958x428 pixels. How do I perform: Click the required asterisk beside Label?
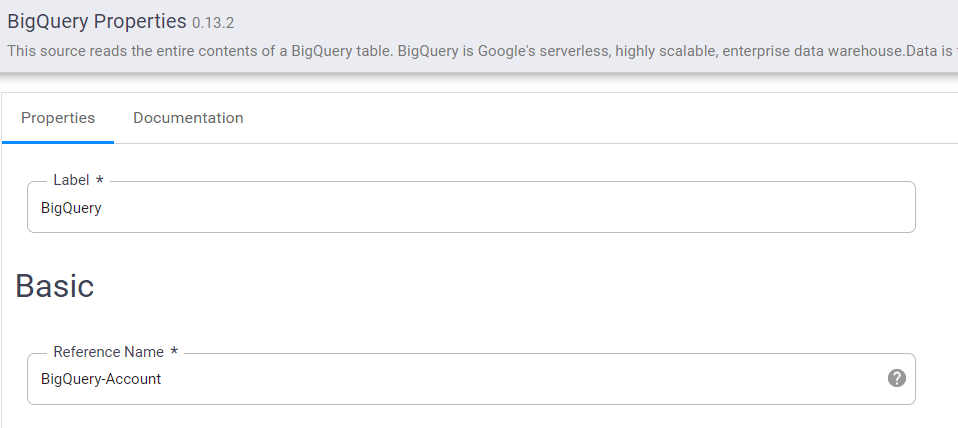pyautogui.click(x=100, y=181)
